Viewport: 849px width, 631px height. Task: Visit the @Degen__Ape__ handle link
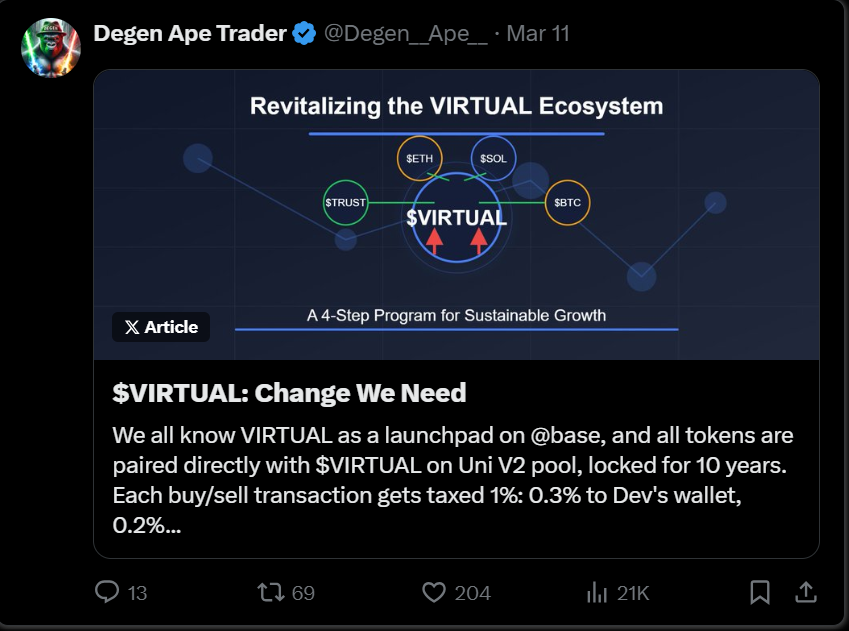pyautogui.click(x=405, y=33)
